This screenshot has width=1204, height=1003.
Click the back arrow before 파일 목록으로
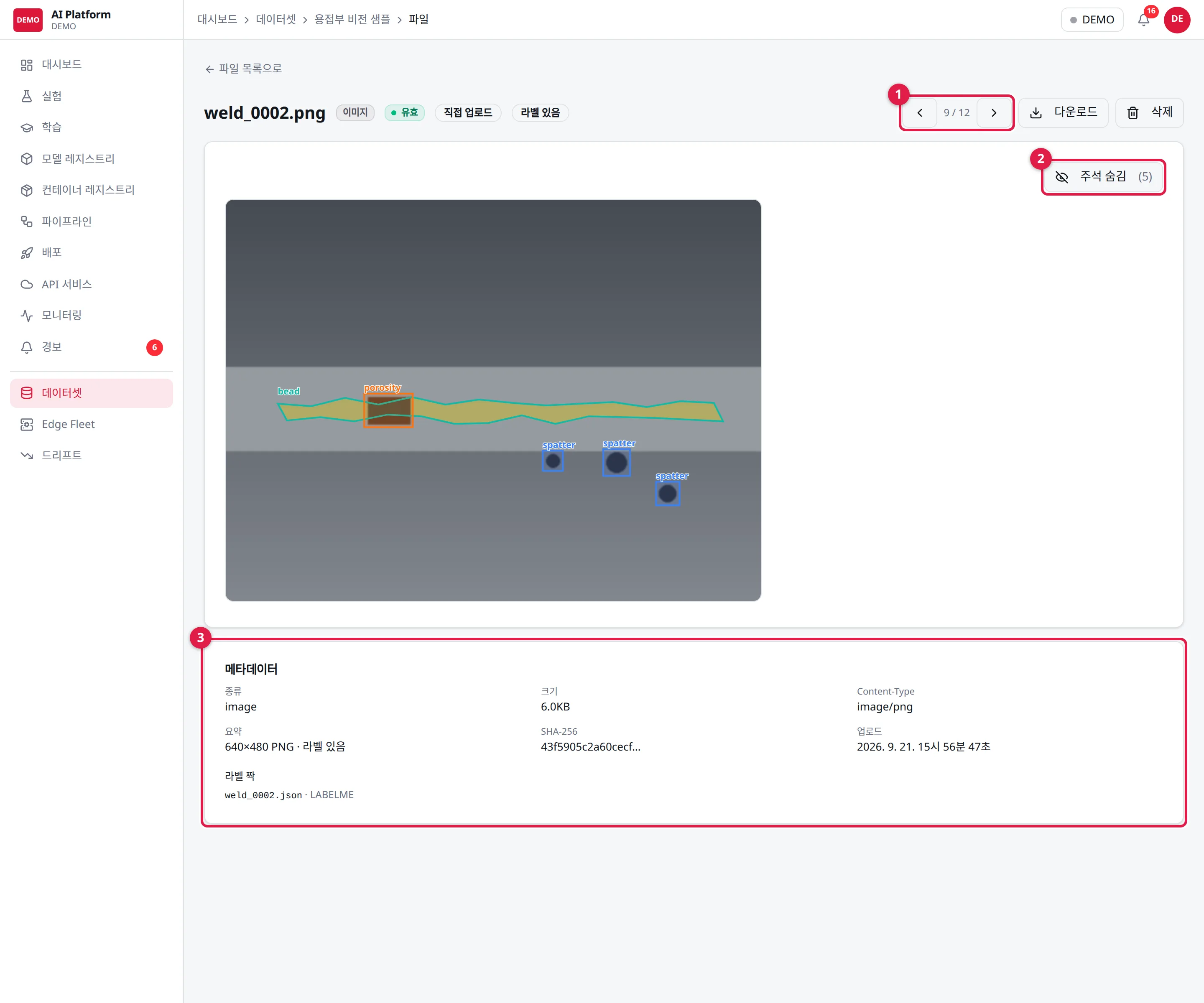(x=210, y=69)
